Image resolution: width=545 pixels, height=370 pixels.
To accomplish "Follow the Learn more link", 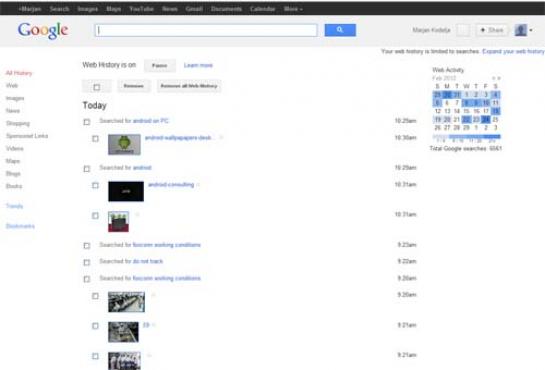I will (x=198, y=65).
